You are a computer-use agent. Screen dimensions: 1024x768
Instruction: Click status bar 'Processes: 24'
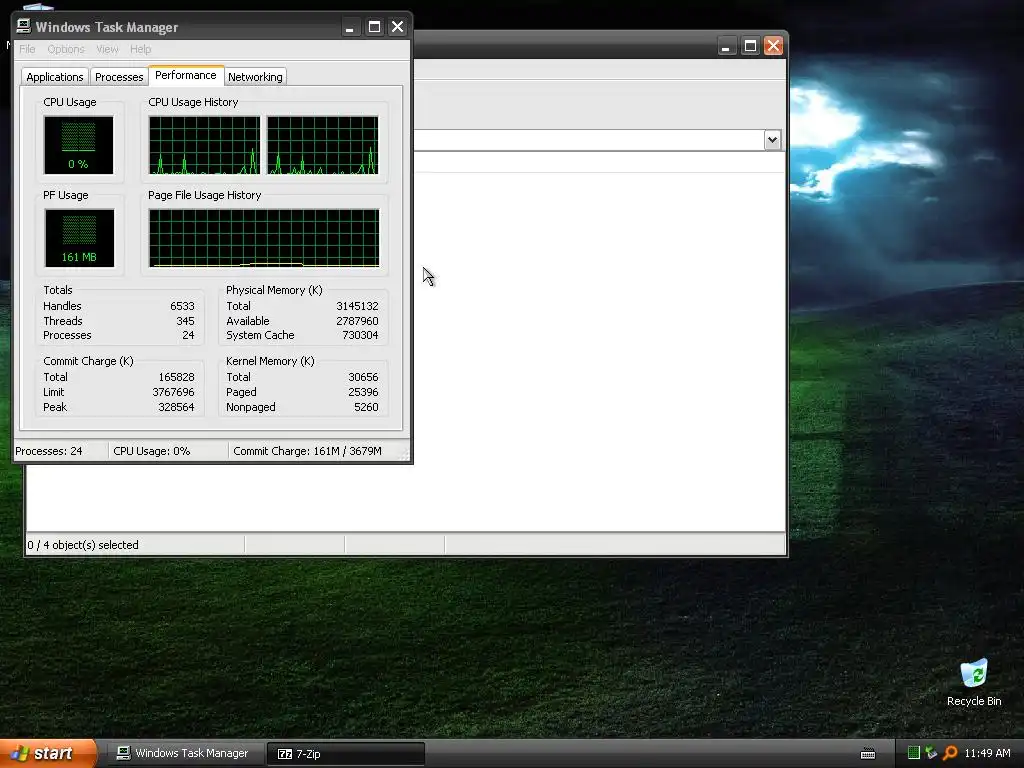(49, 451)
